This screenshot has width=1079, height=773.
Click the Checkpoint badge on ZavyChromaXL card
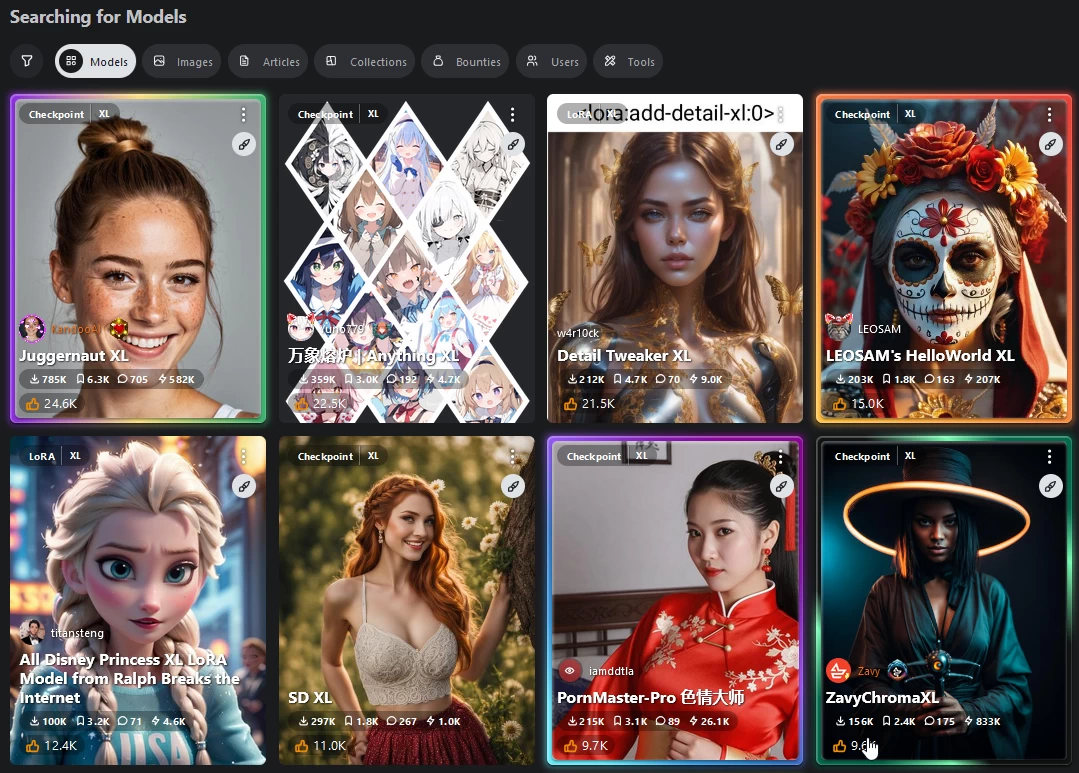862,456
